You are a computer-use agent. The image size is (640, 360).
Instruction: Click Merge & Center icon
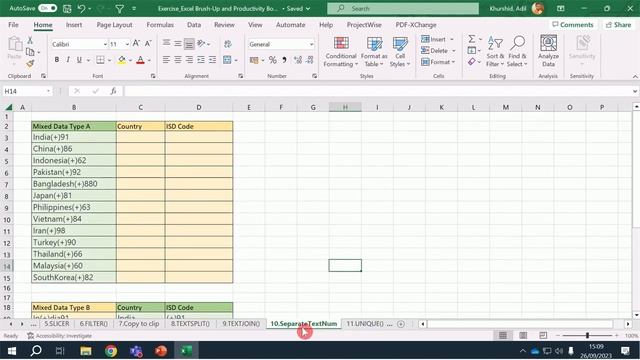pyautogui.click(x=227, y=60)
